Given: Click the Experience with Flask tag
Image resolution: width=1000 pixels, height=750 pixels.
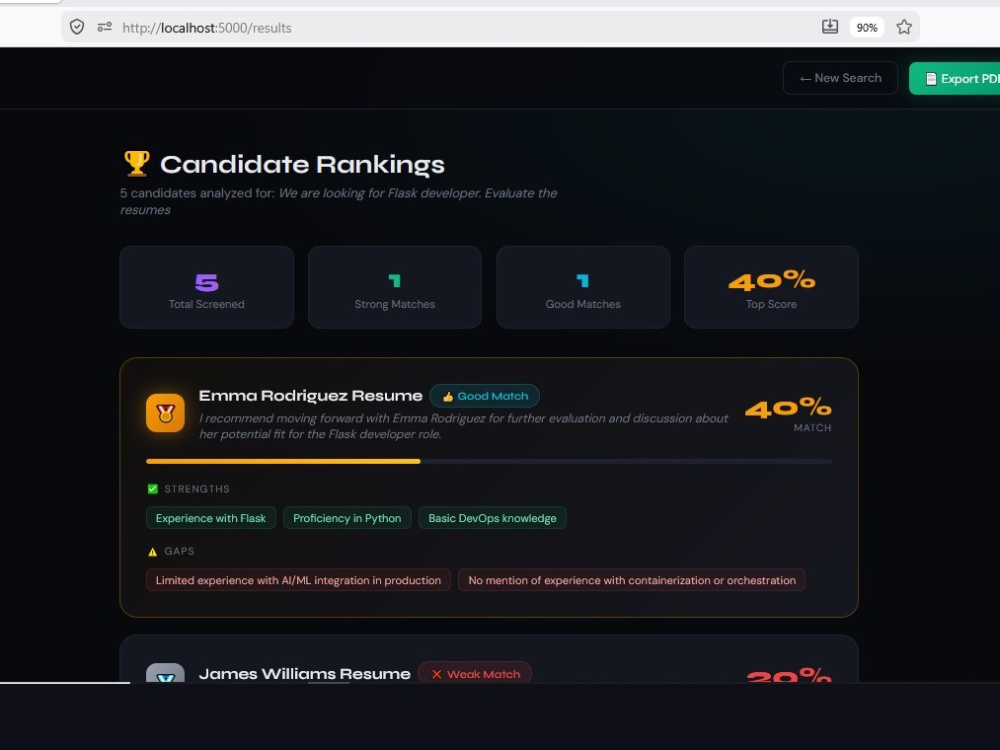Looking at the screenshot, I should click(210, 518).
